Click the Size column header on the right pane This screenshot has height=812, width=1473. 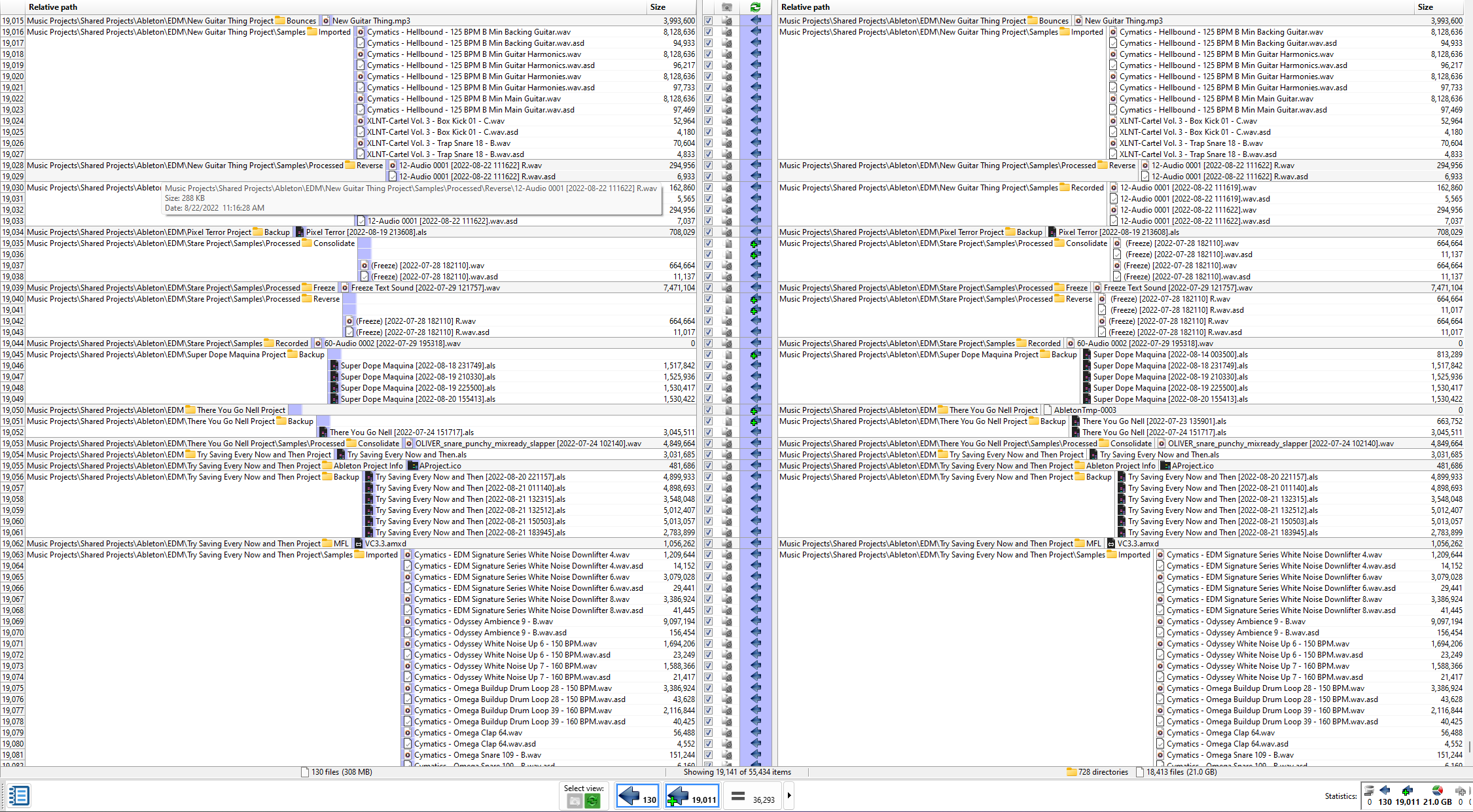tap(1425, 7)
